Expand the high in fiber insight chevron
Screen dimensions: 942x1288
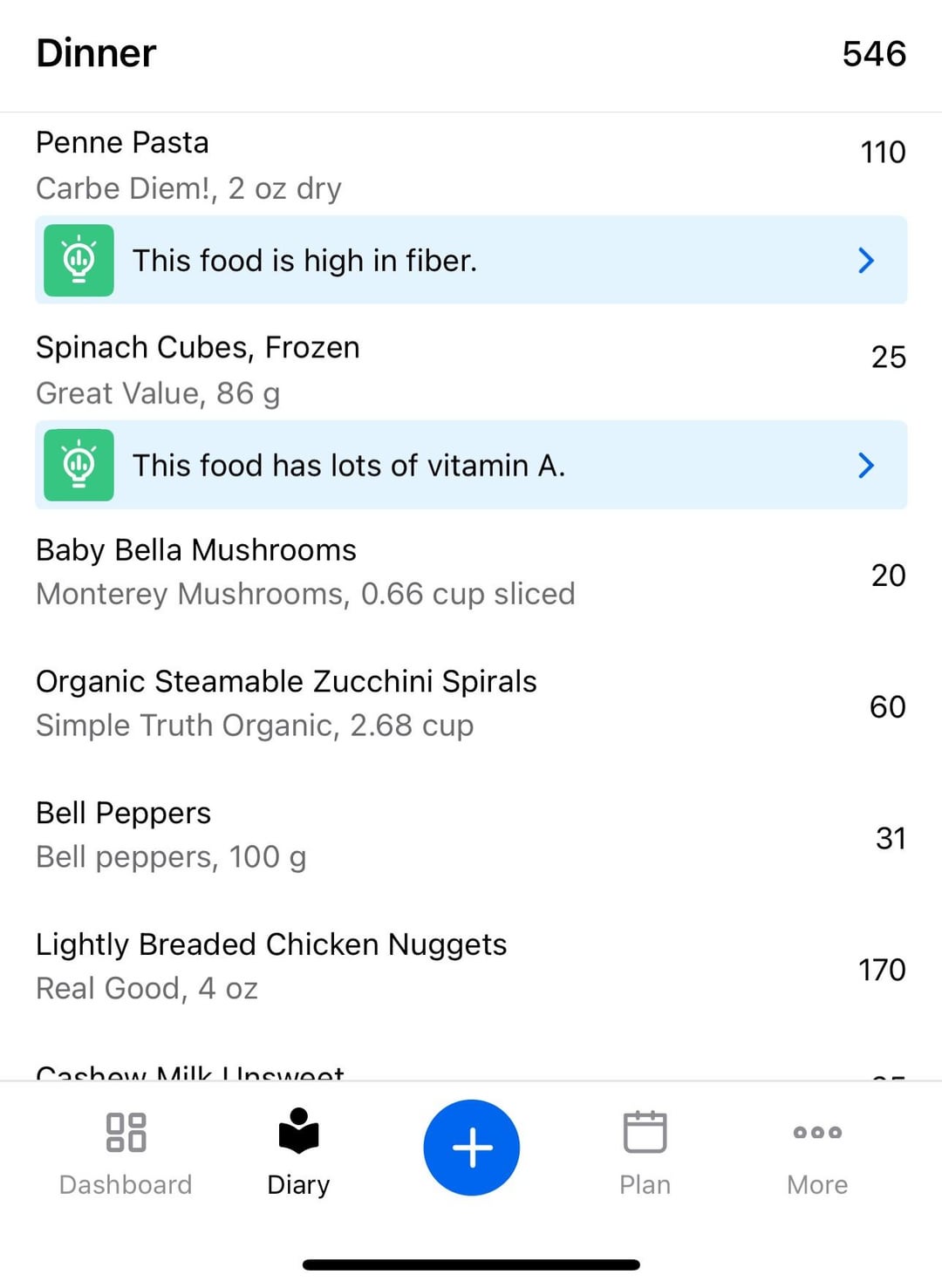(x=866, y=260)
